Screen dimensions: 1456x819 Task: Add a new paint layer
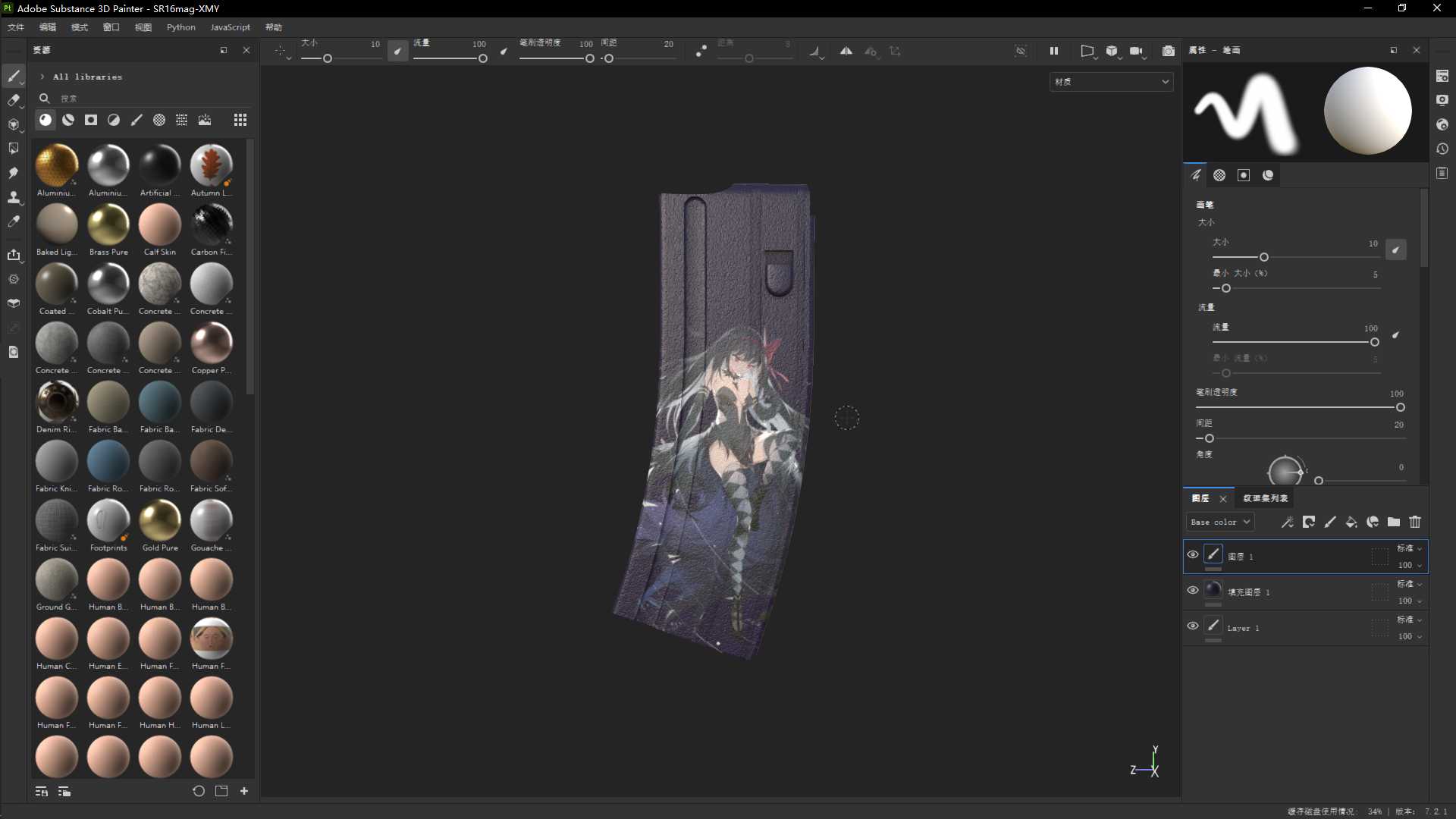click(x=1330, y=522)
